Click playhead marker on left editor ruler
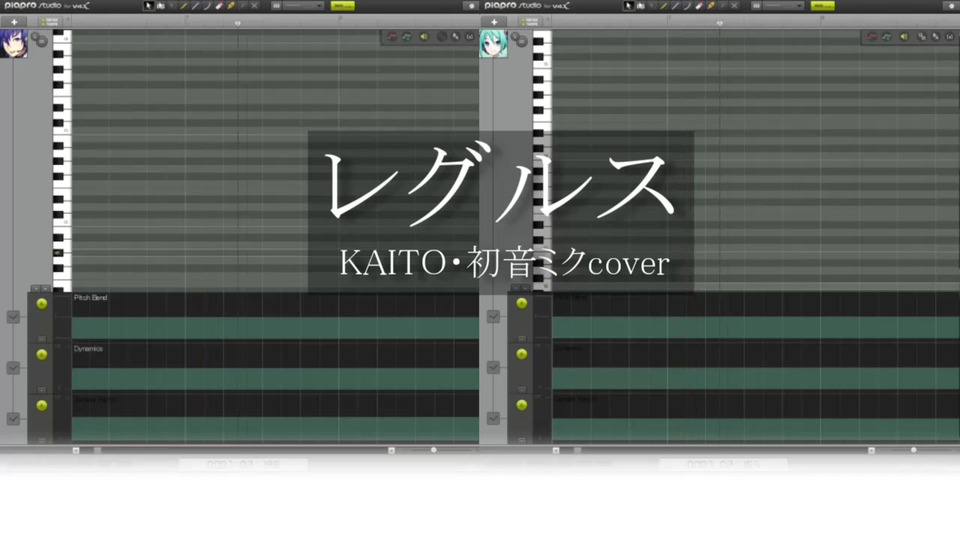The image size is (960, 540). (x=238, y=23)
